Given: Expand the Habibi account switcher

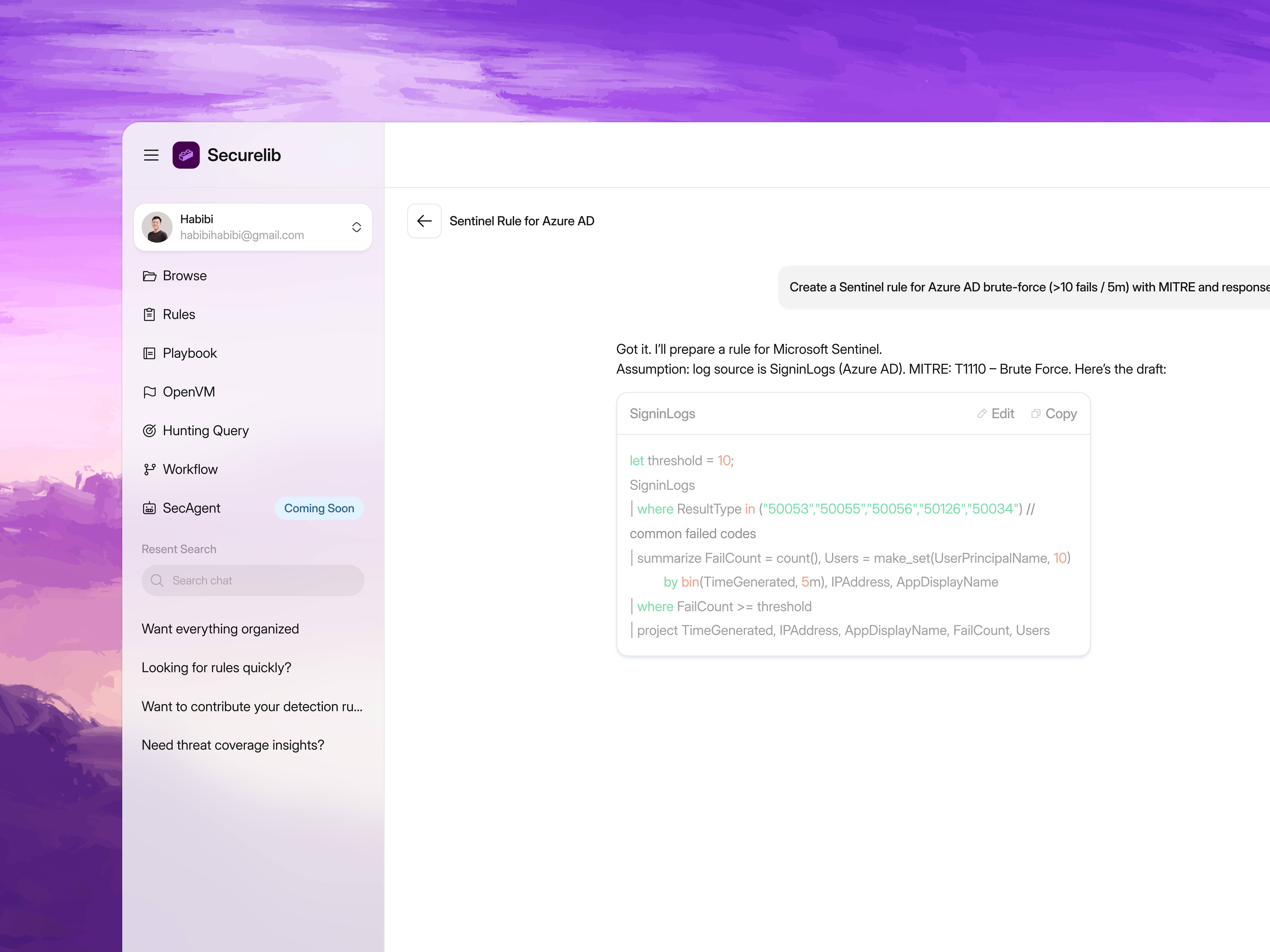Looking at the screenshot, I should pos(357,227).
